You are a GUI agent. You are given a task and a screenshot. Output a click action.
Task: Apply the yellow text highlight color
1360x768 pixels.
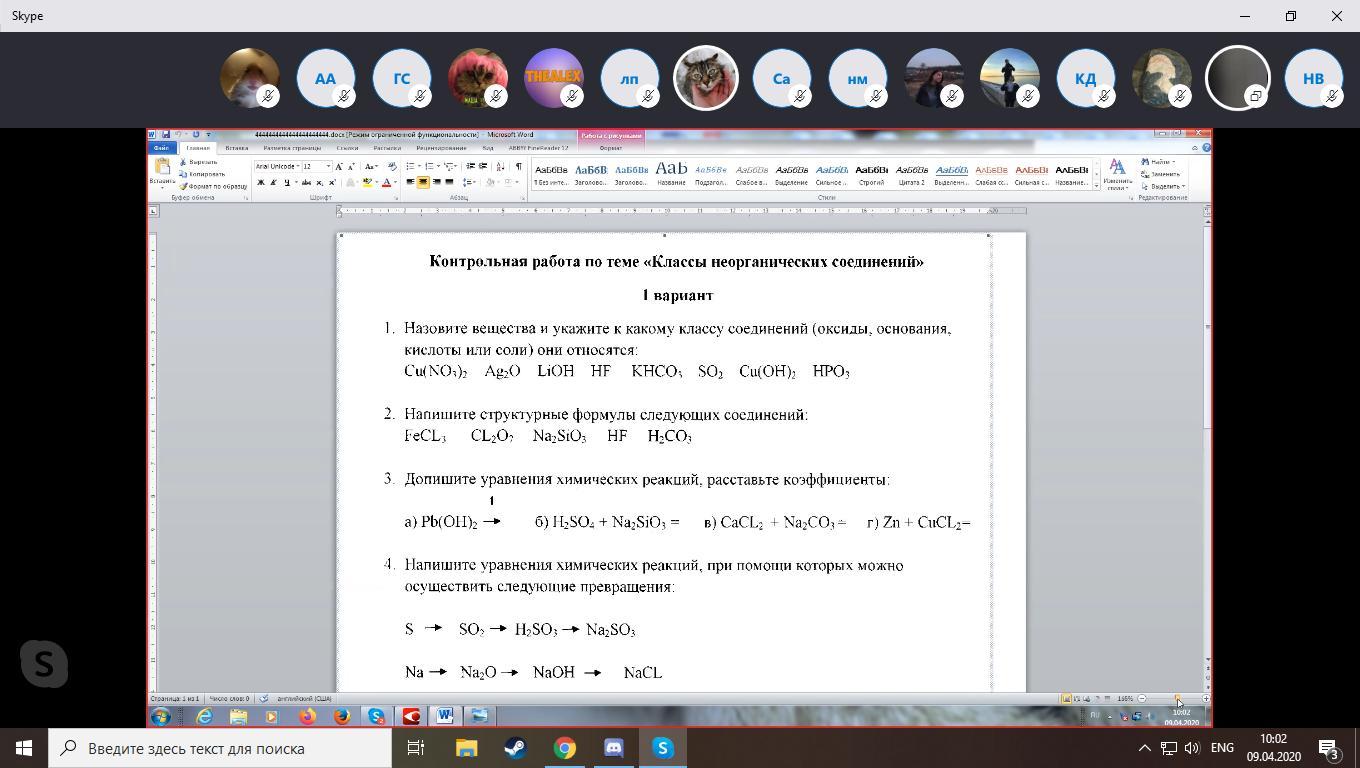(x=367, y=182)
